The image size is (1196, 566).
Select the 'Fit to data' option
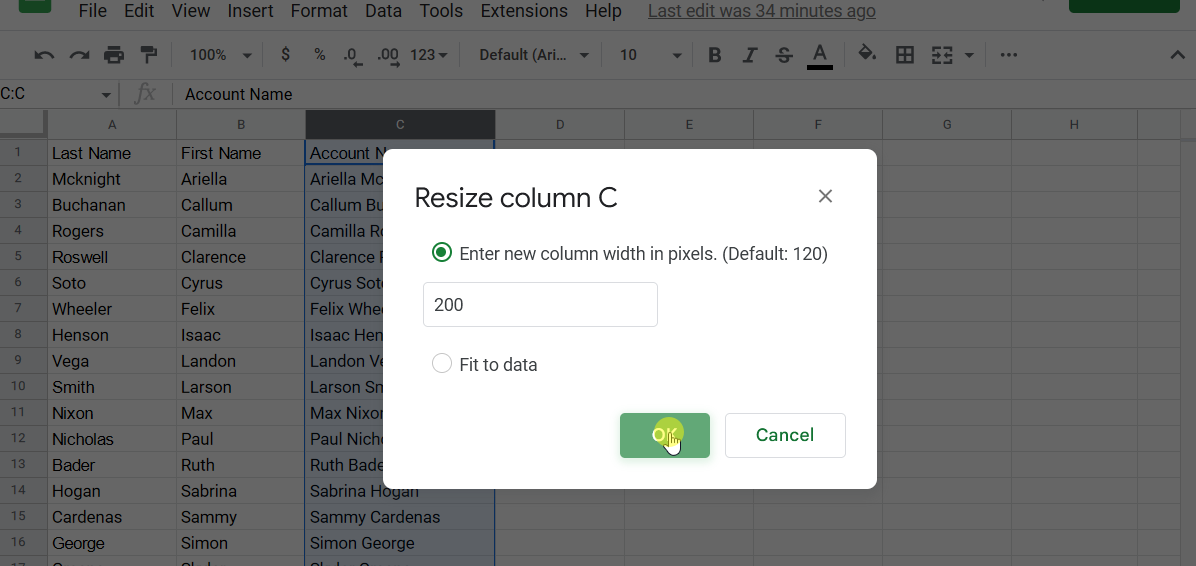442,364
